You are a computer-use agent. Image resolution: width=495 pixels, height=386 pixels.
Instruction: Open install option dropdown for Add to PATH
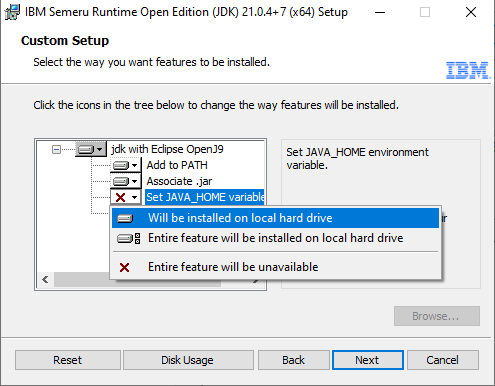coord(126,165)
